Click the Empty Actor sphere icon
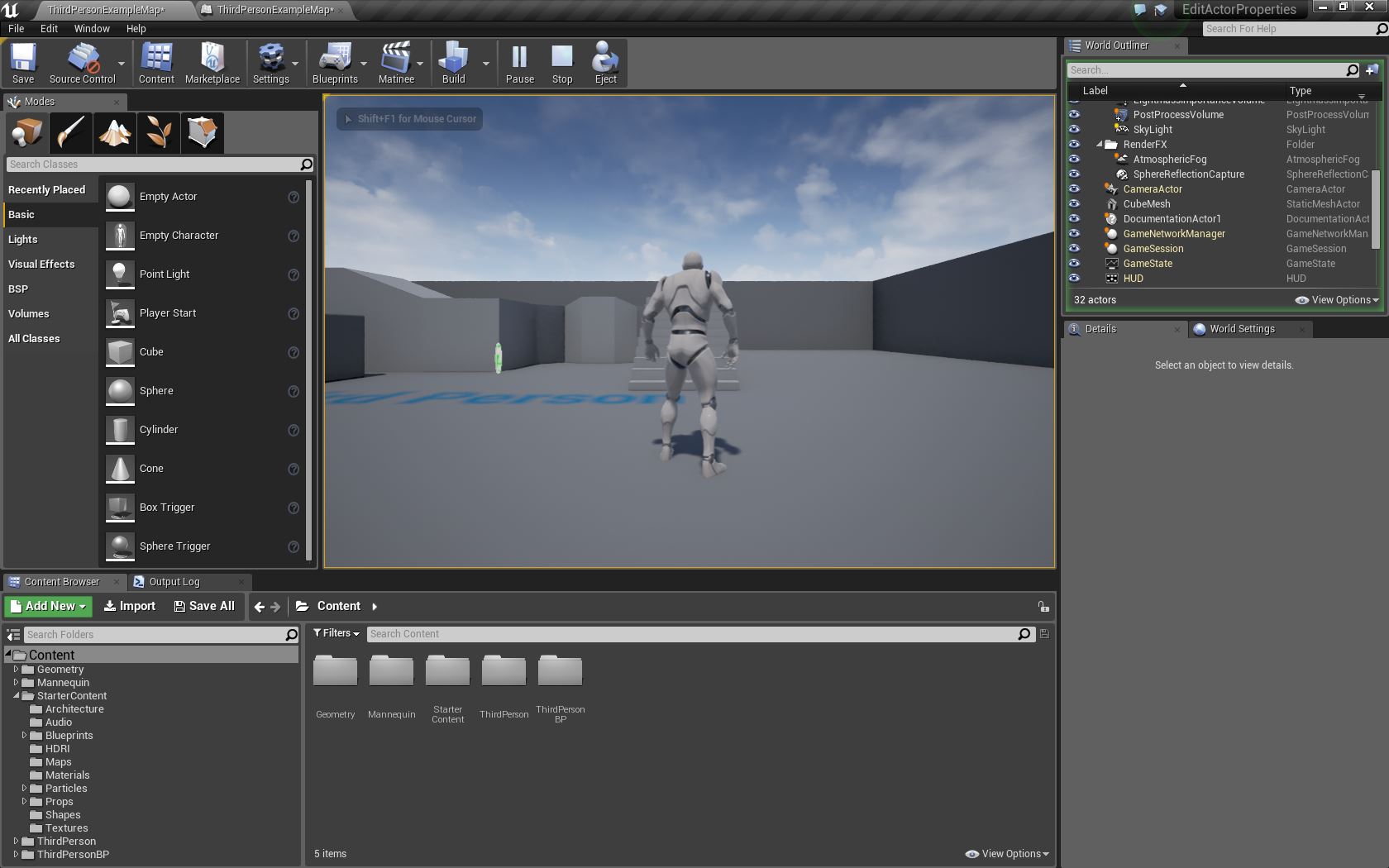The image size is (1389, 868). pyautogui.click(x=120, y=197)
